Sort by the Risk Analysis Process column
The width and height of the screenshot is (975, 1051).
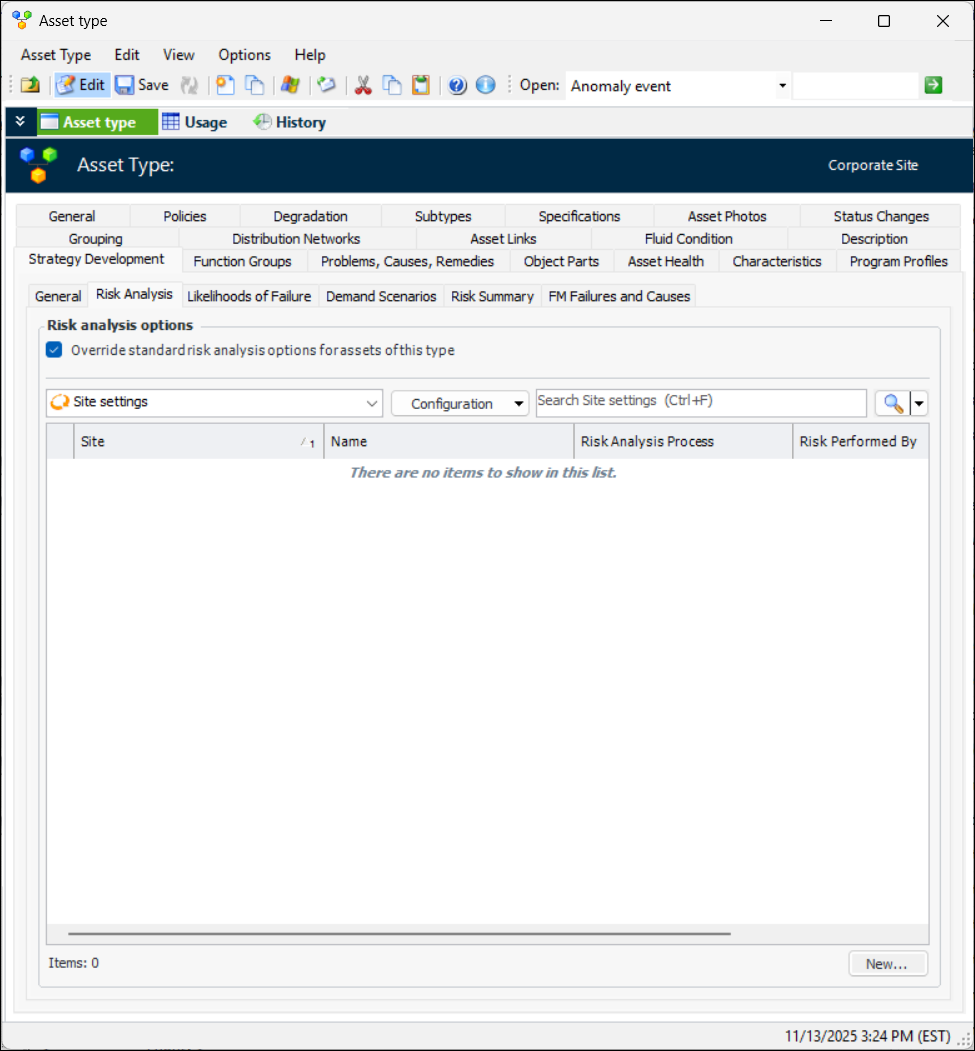tap(683, 441)
